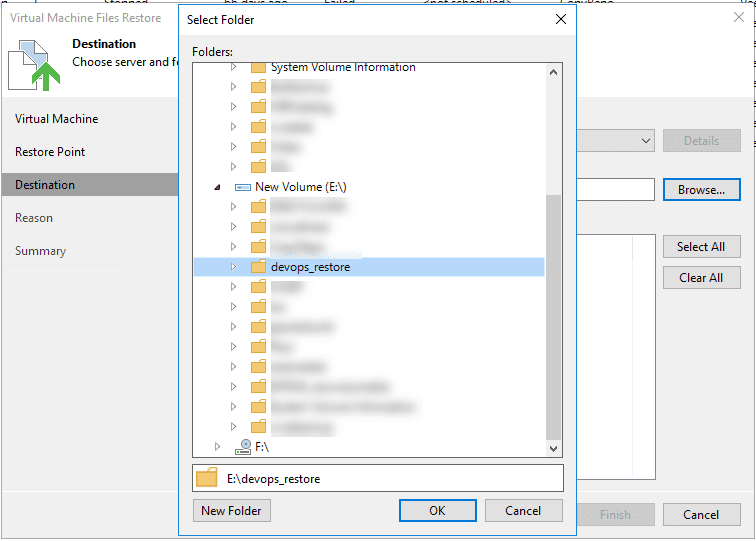Click the Destination file-restore wizard icon

(34, 65)
